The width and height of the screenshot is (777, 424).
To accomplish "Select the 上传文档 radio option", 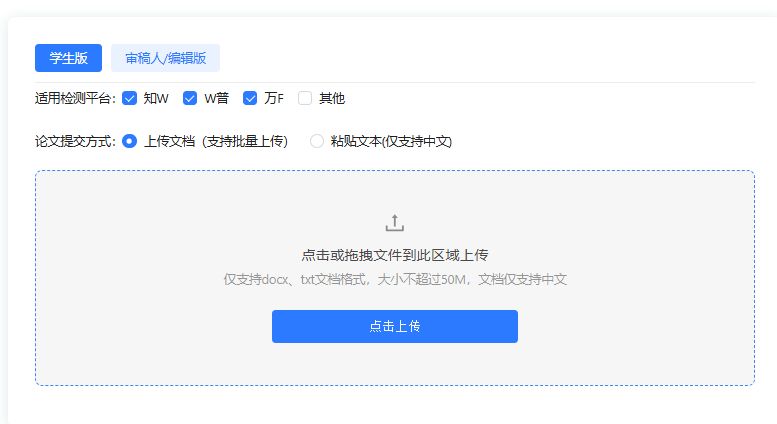I will tap(129, 141).
